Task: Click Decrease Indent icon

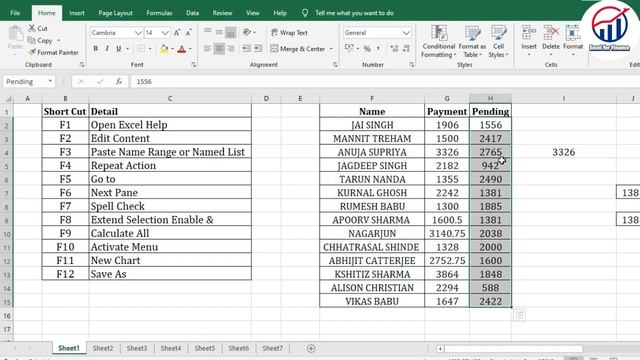Action: (x=246, y=49)
